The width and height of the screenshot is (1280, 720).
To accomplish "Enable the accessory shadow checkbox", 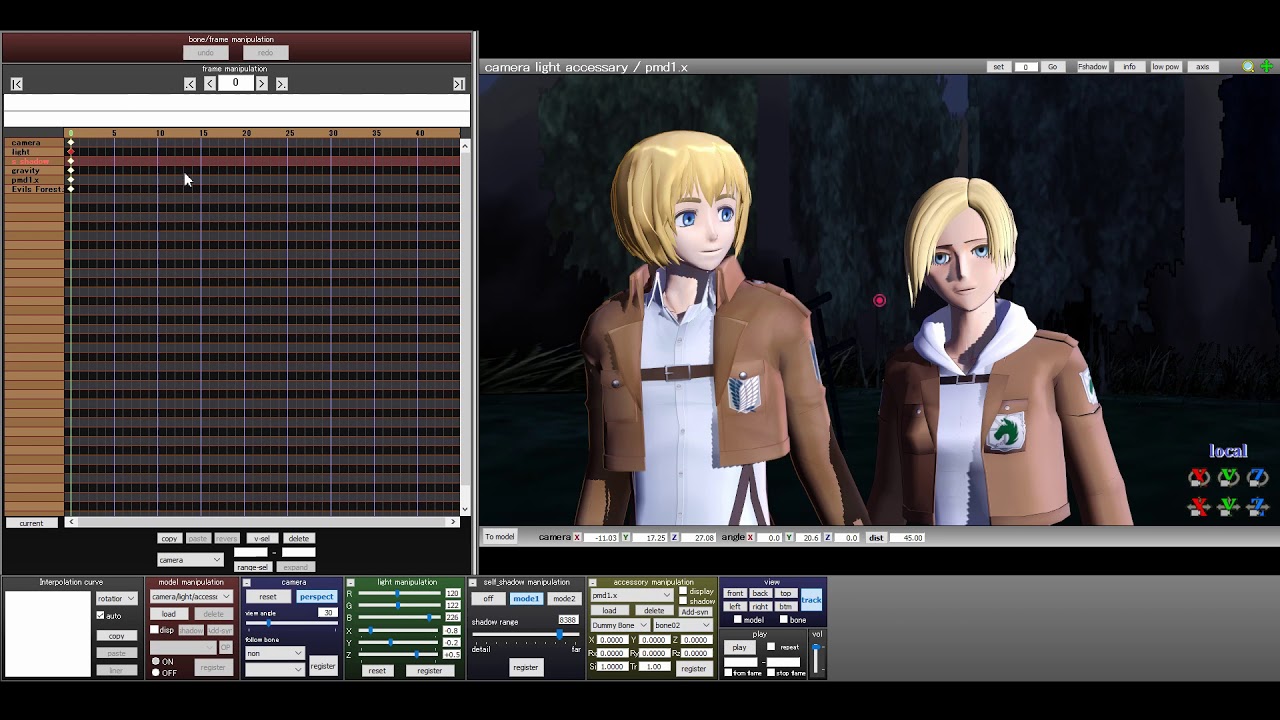I will coord(683,602).
